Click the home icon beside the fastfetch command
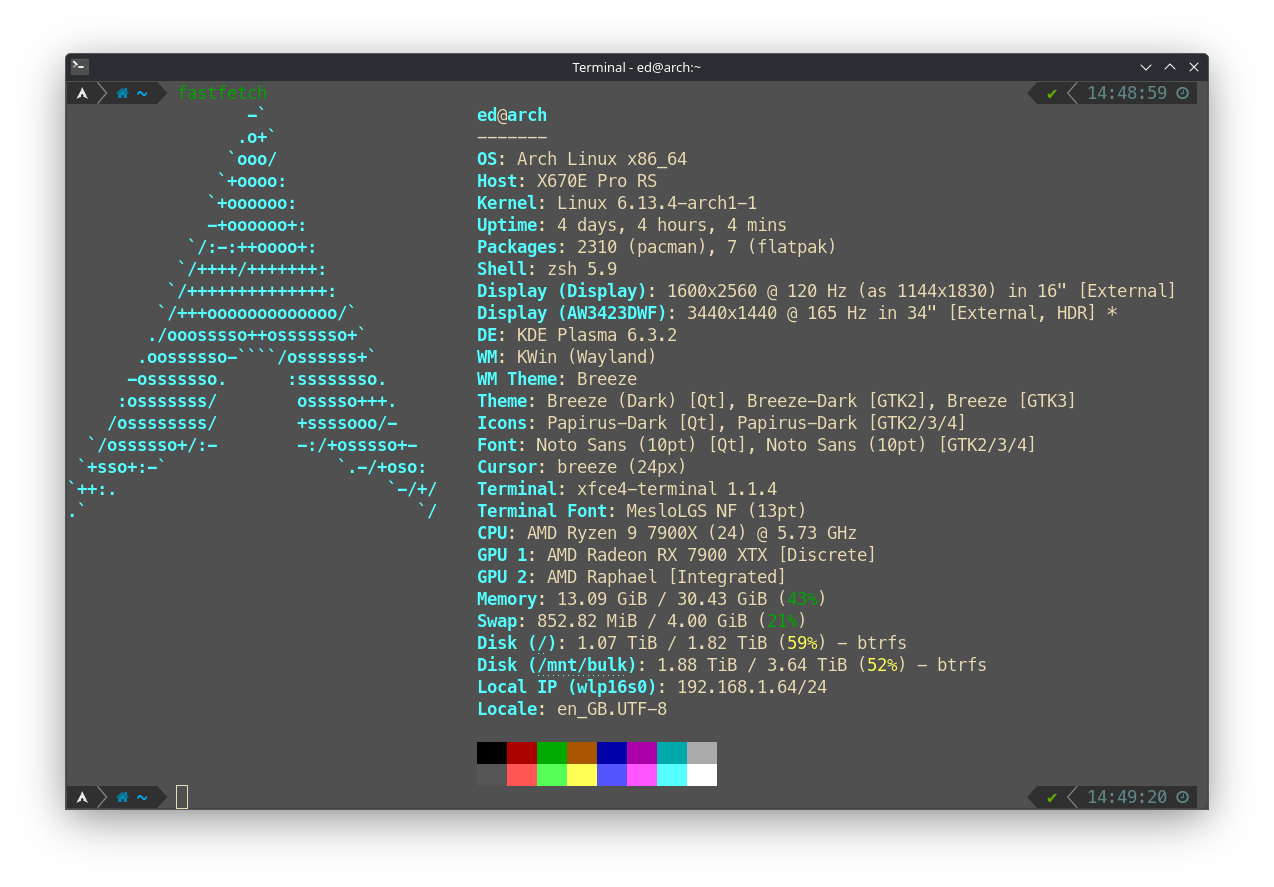1274x887 pixels. (122, 93)
